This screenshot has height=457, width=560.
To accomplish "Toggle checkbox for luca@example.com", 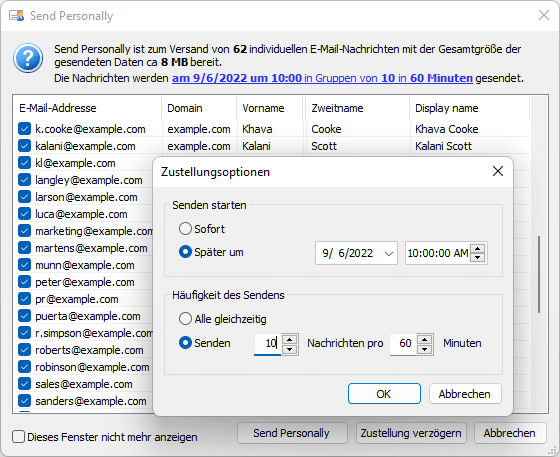I will click(x=24, y=214).
